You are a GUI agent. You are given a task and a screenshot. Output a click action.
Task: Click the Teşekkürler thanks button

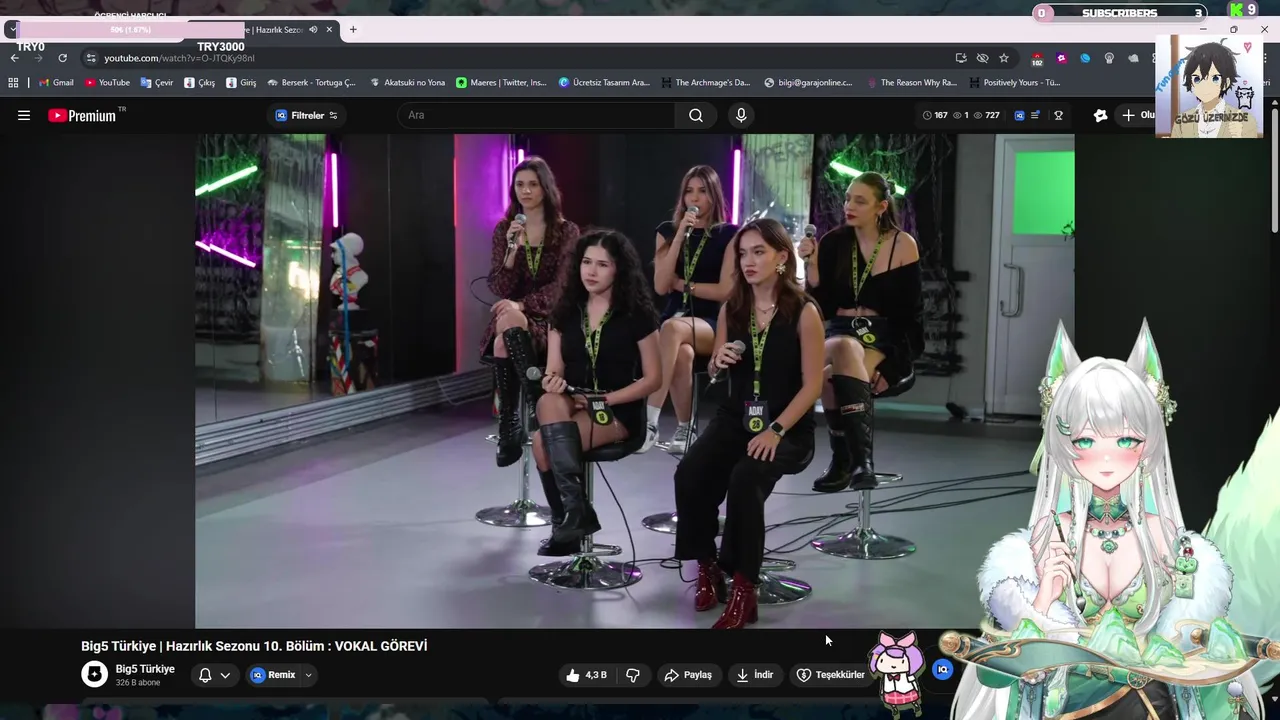[830, 675]
